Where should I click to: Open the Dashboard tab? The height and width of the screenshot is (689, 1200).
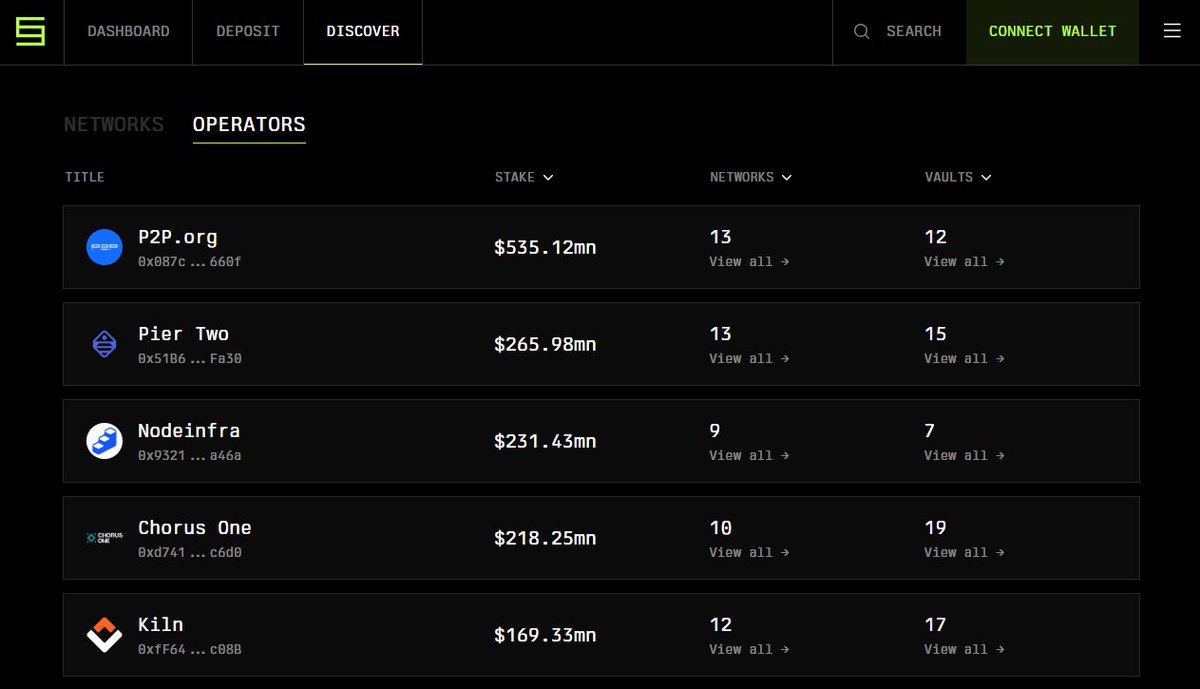128,31
